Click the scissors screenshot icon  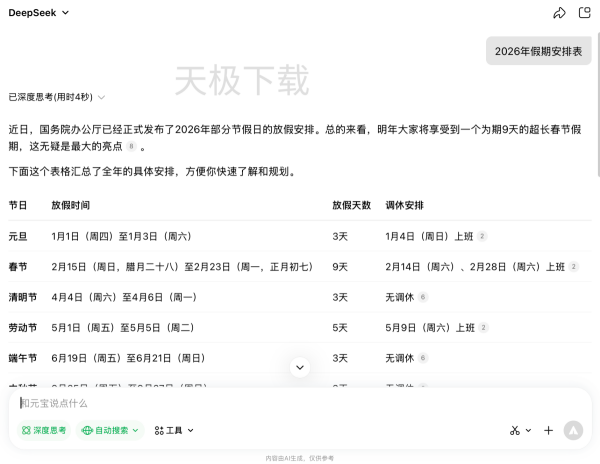(515, 430)
